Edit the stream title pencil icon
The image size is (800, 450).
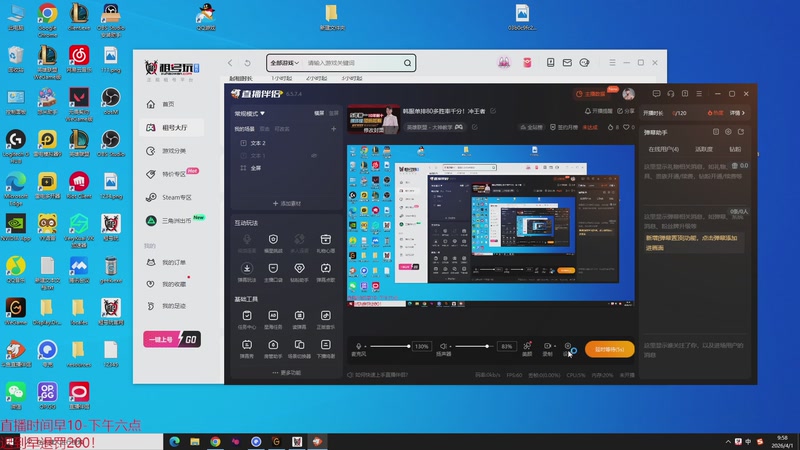point(493,111)
